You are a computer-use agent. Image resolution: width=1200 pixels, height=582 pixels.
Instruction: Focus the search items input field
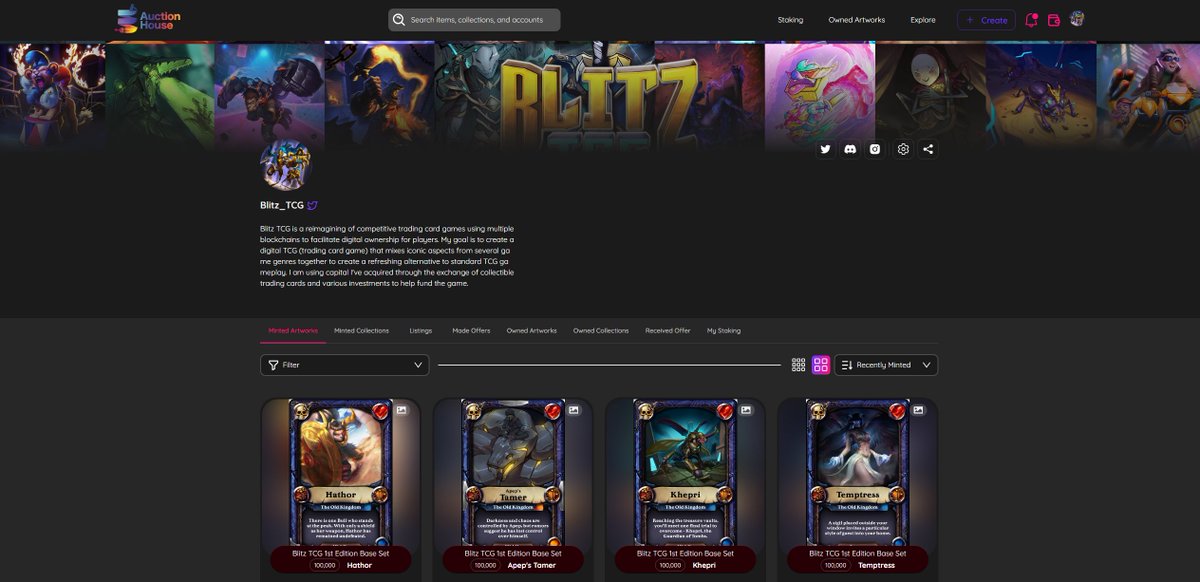pos(474,20)
